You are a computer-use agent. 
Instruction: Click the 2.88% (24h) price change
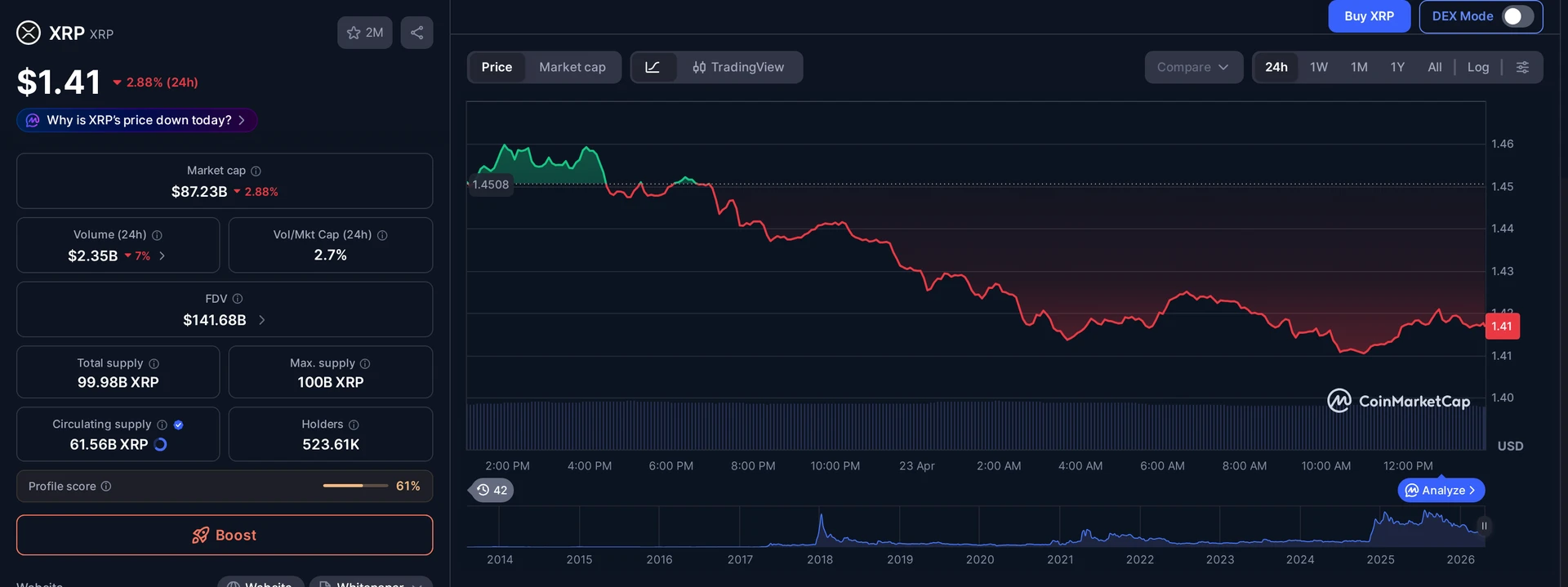[155, 82]
